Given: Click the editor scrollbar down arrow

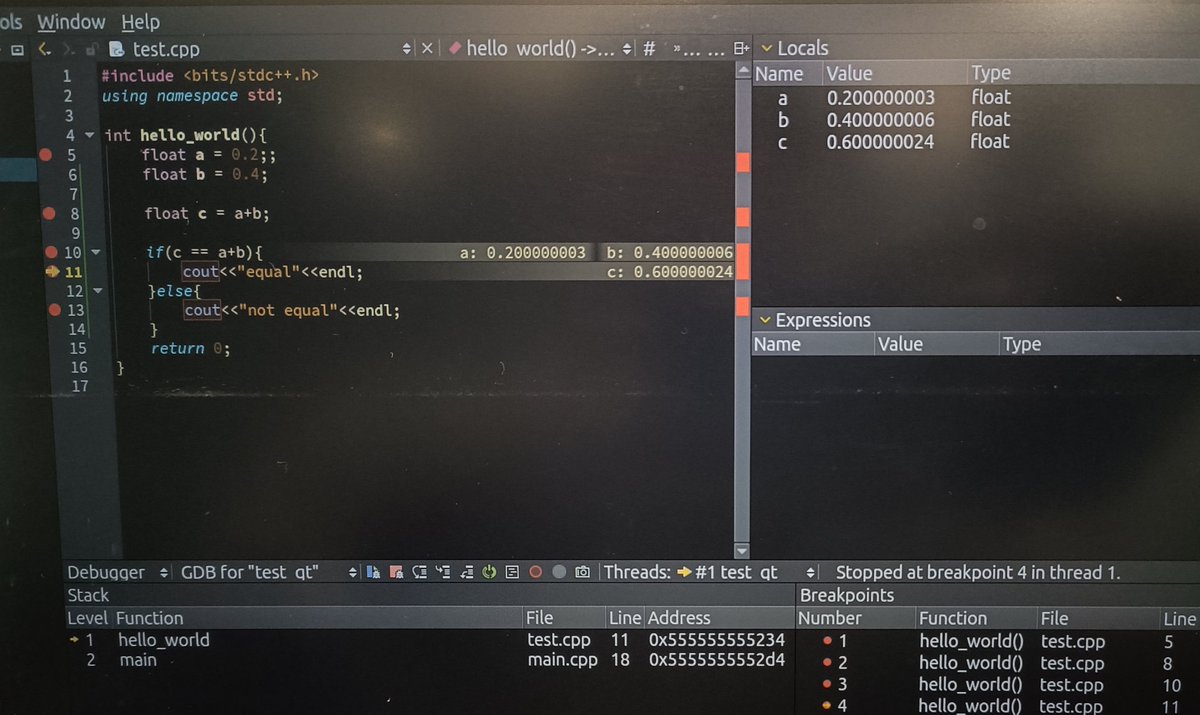Looking at the screenshot, I should (742, 551).
